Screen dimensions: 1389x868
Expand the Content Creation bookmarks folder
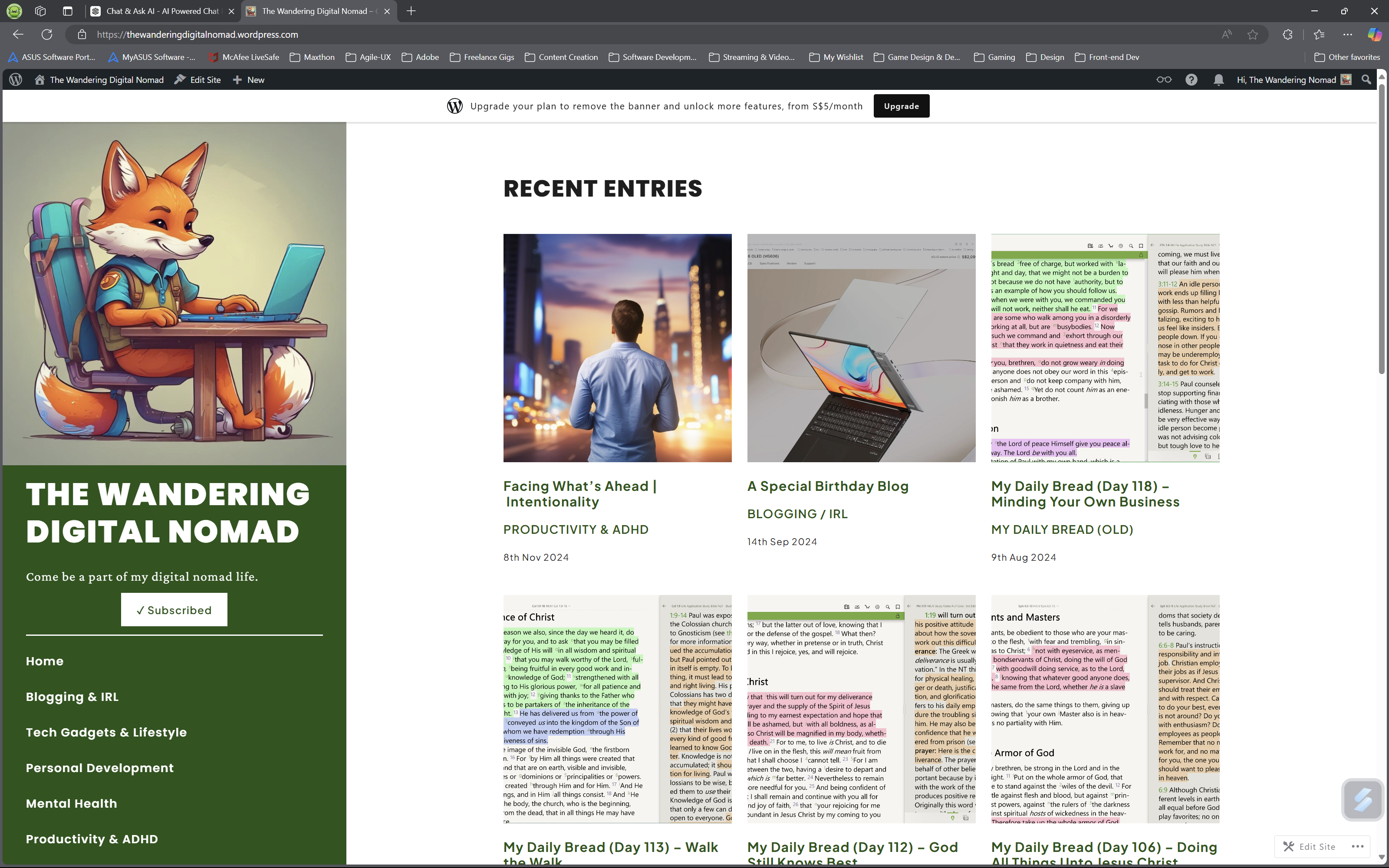point(561,57)
